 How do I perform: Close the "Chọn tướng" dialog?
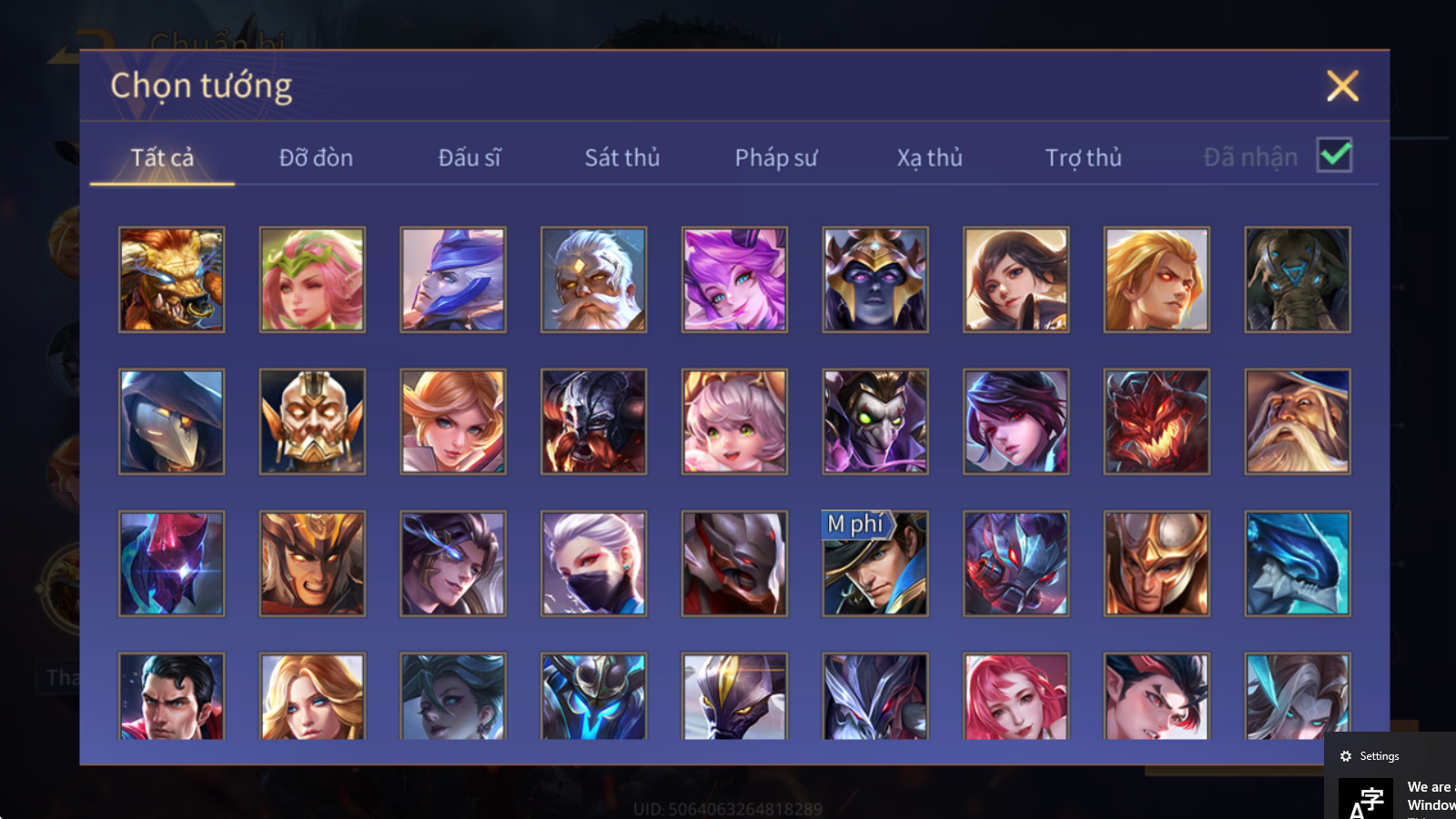click(1342, 86)
